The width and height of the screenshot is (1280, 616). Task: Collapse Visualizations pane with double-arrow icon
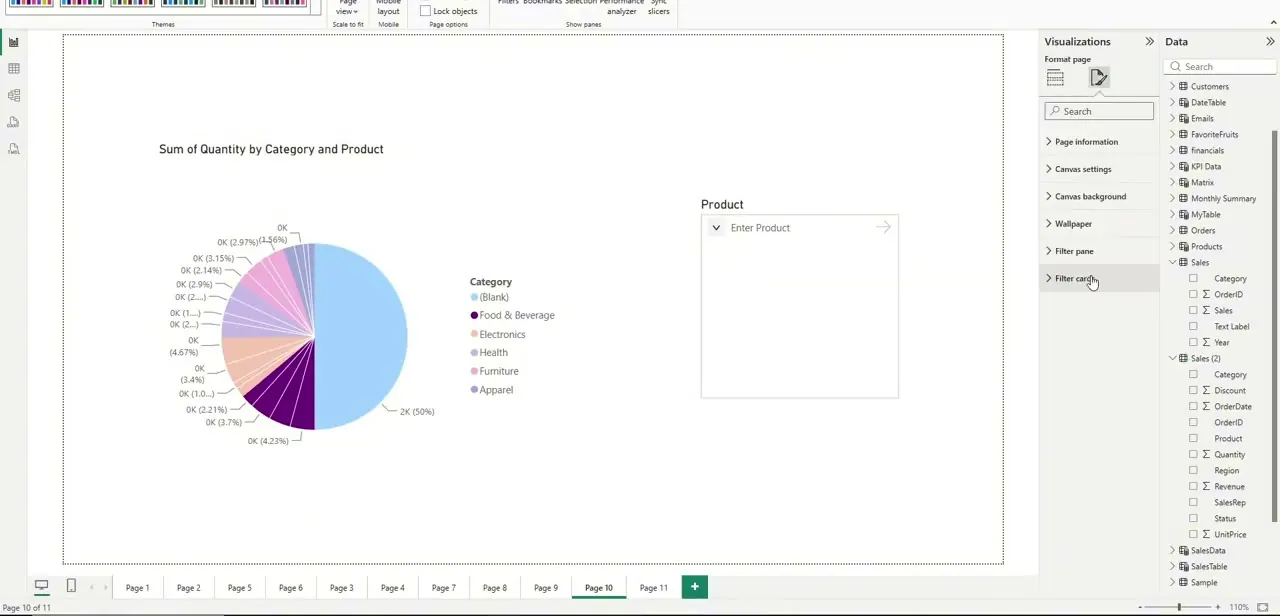[x=1149, y=42]
